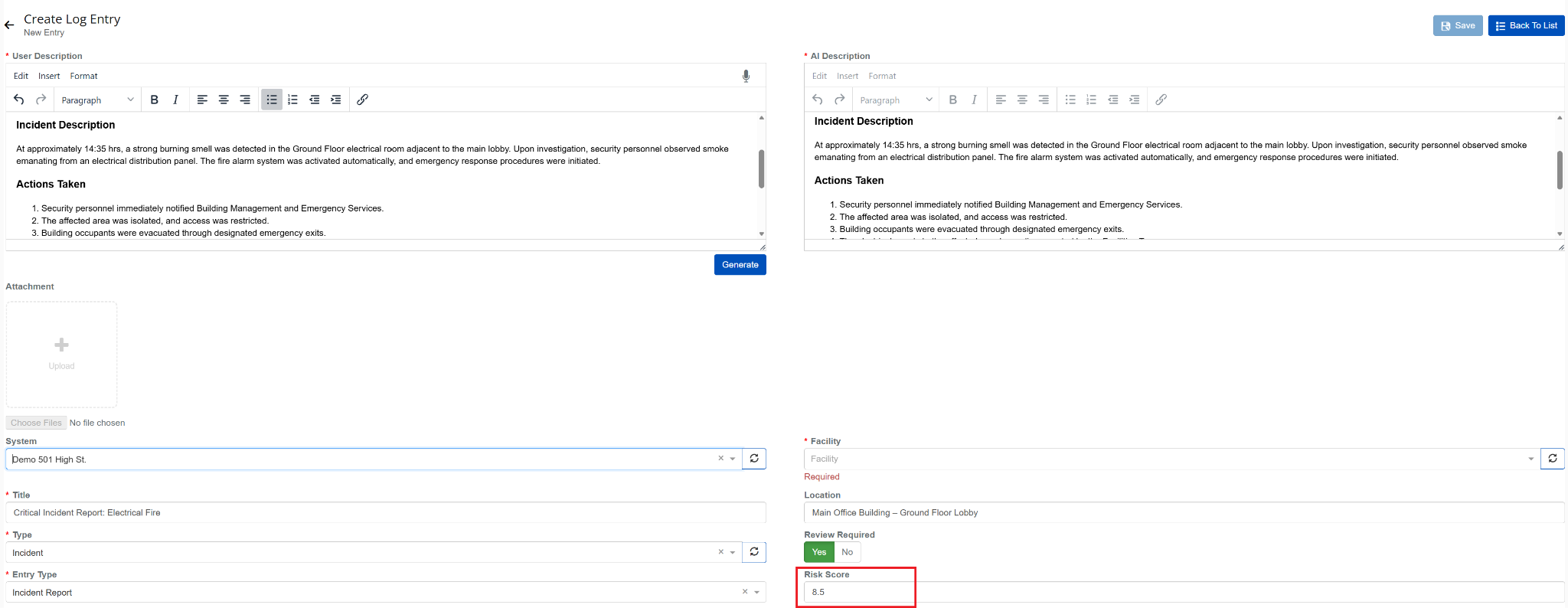The image size is (1568, 608).
Task: Align right in AI Description editor
Action: pos(1044,100)
